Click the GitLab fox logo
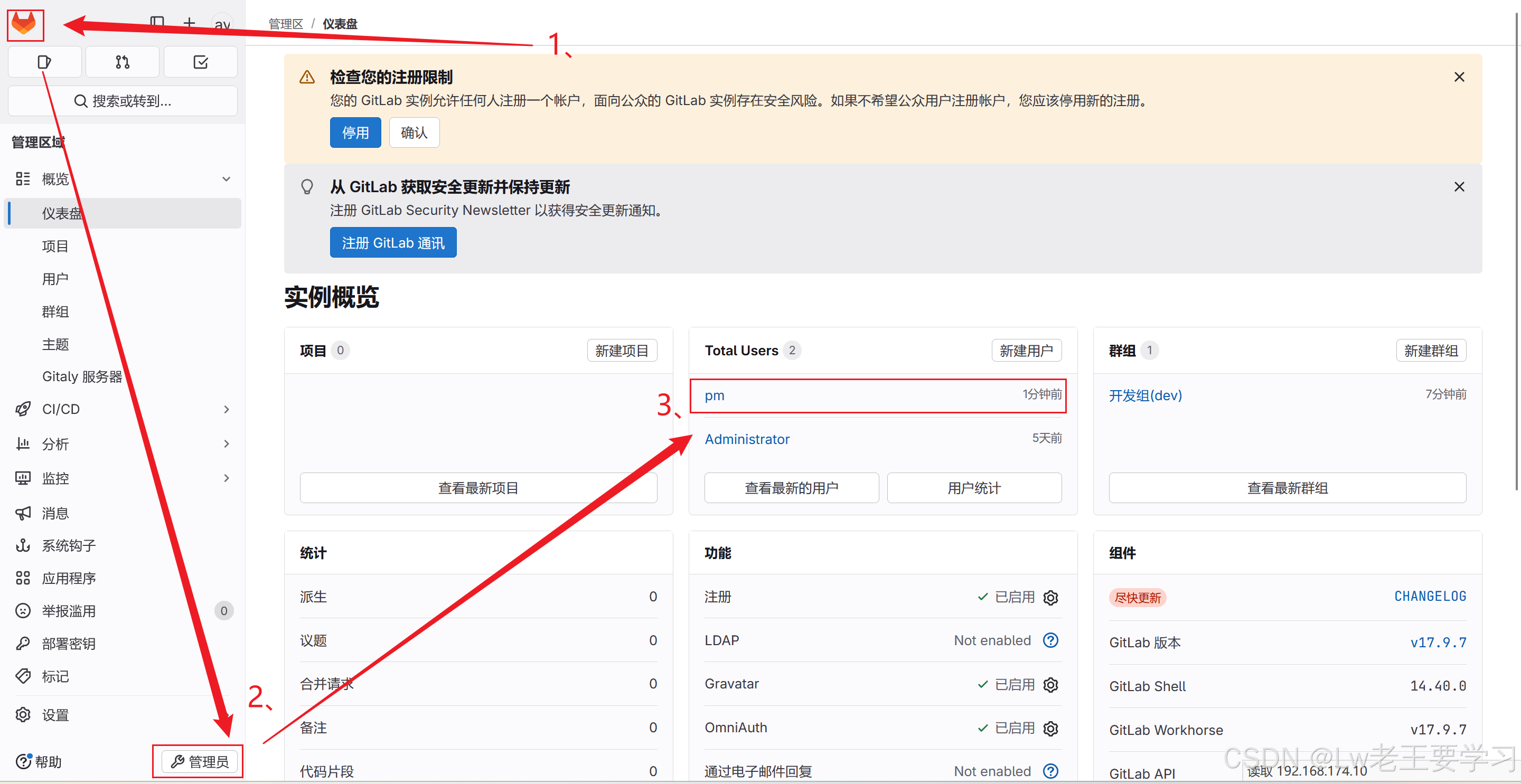 (x=24, y=24)
